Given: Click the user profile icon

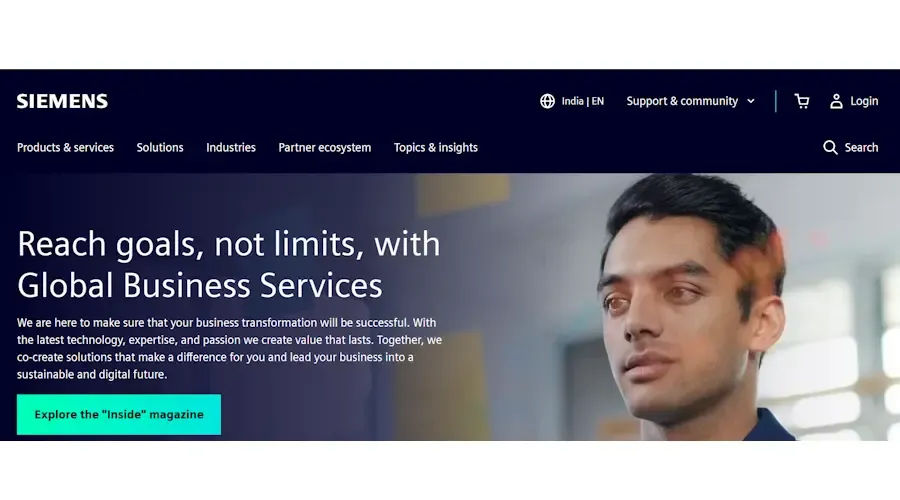Looking at the screenshot, I should [836, 101].
